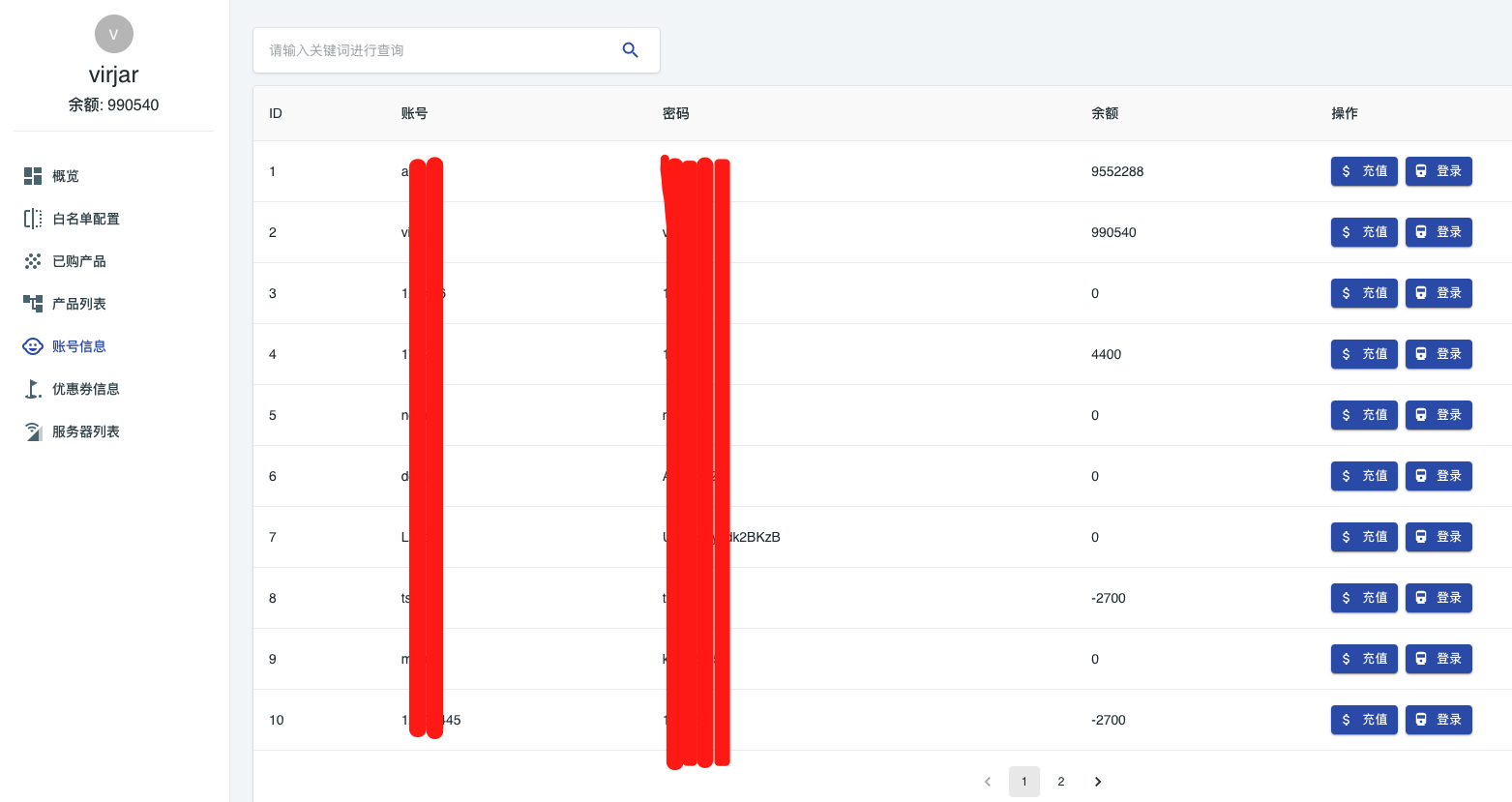1512x802 pixels.
Task: Recharge account ID 1 with 充值
Action: (x=1364, y=171)
